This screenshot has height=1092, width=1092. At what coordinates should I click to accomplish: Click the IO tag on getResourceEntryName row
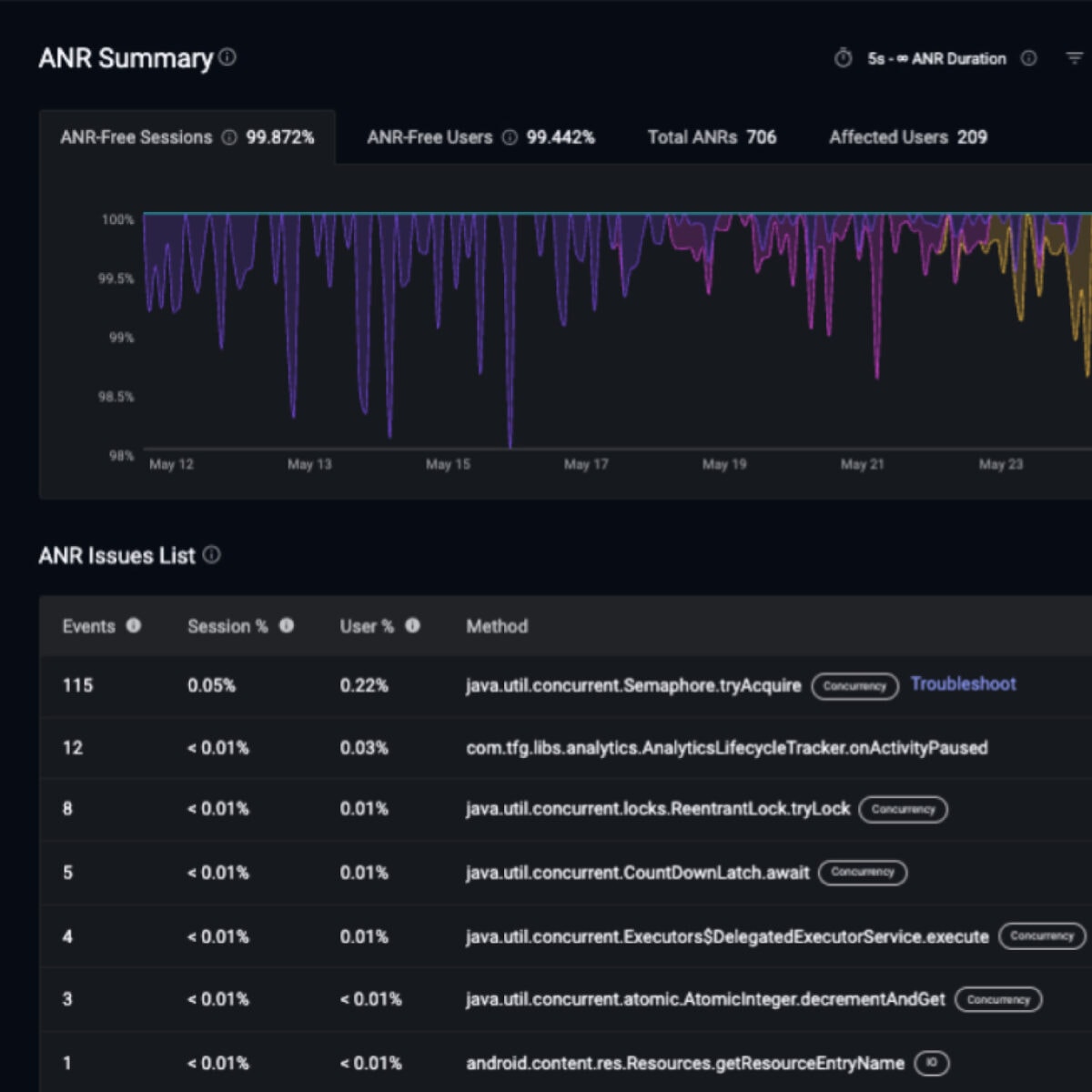coord(931,1062)
